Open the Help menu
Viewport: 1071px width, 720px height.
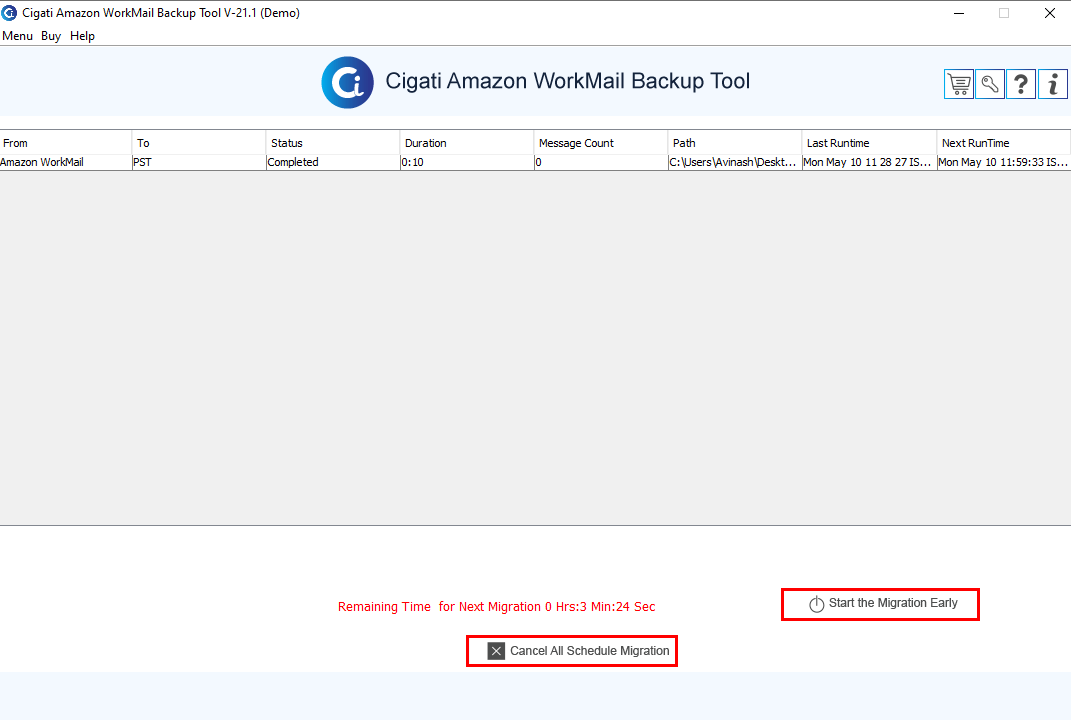click(82, 36)
